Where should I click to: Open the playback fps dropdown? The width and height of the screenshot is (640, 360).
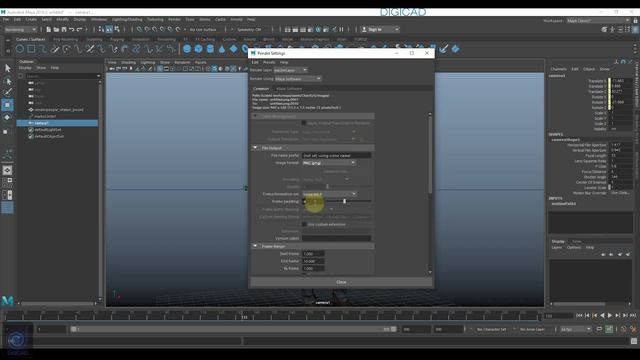576,329
